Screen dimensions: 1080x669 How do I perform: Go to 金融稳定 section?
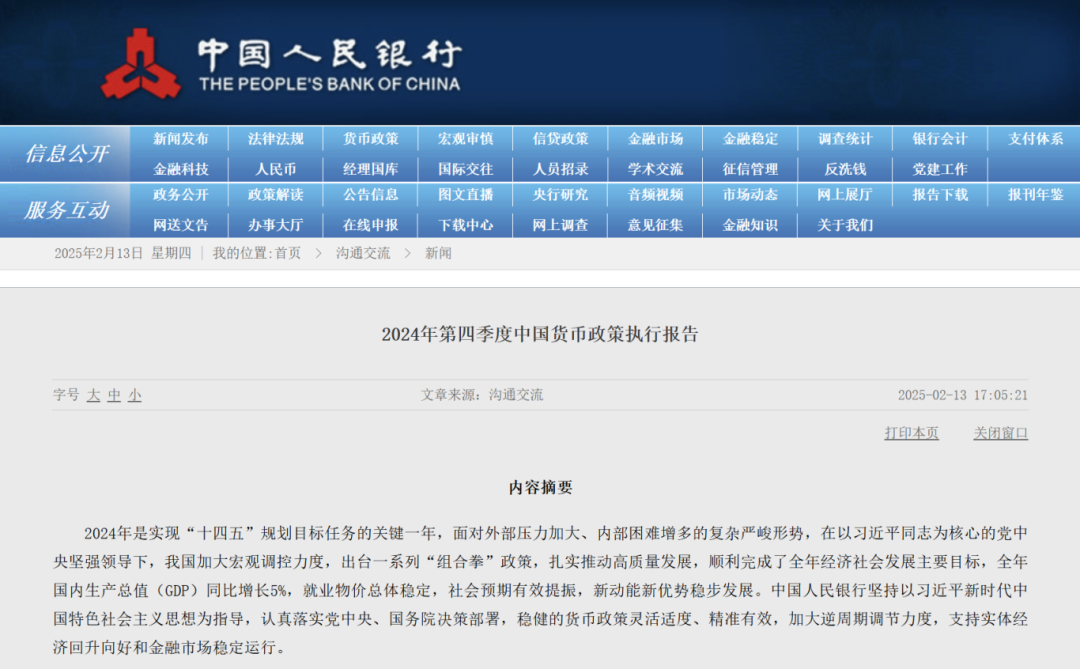pyautogui.click(x=750, y=139)
